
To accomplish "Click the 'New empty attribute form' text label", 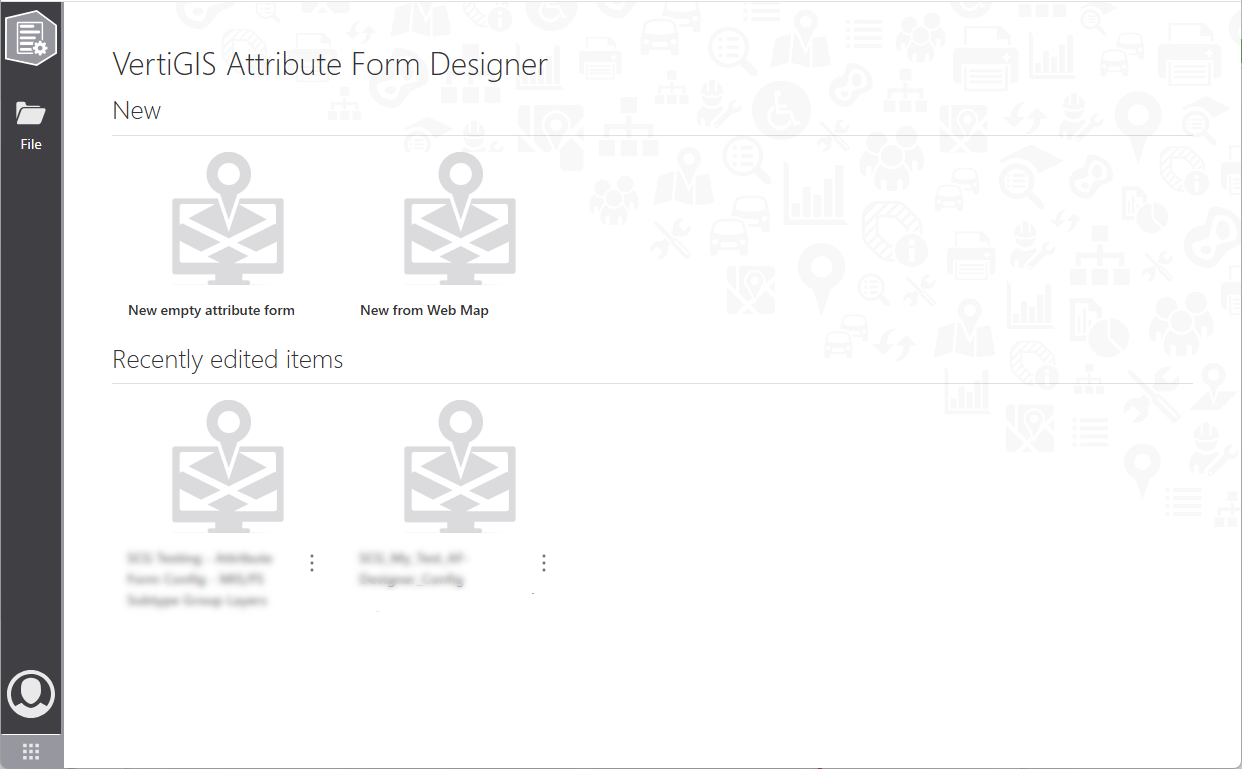I will point(211,311).
